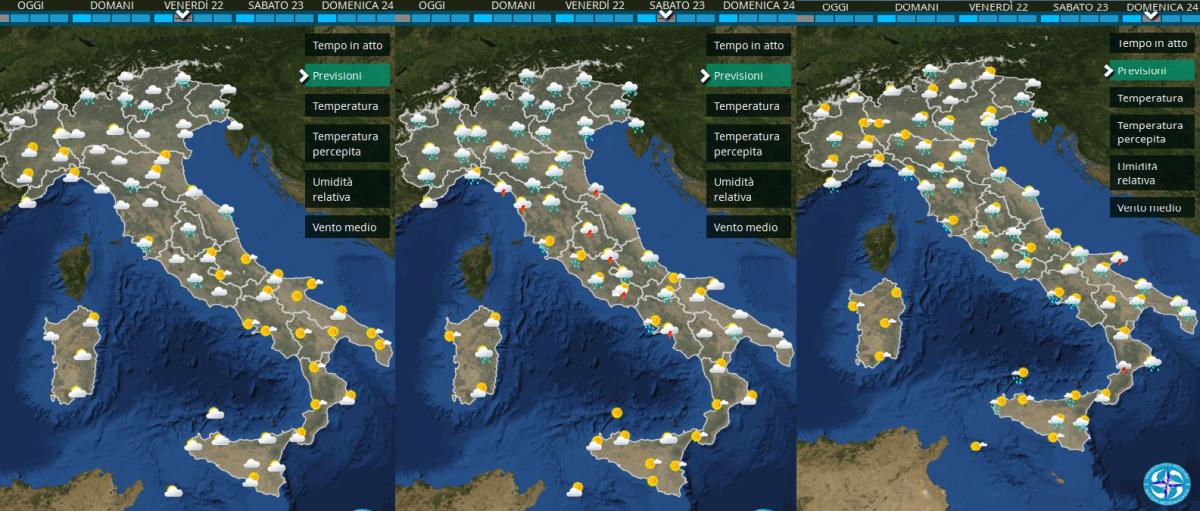Switch to OGGI in middle panel timeline

[431, 6]
